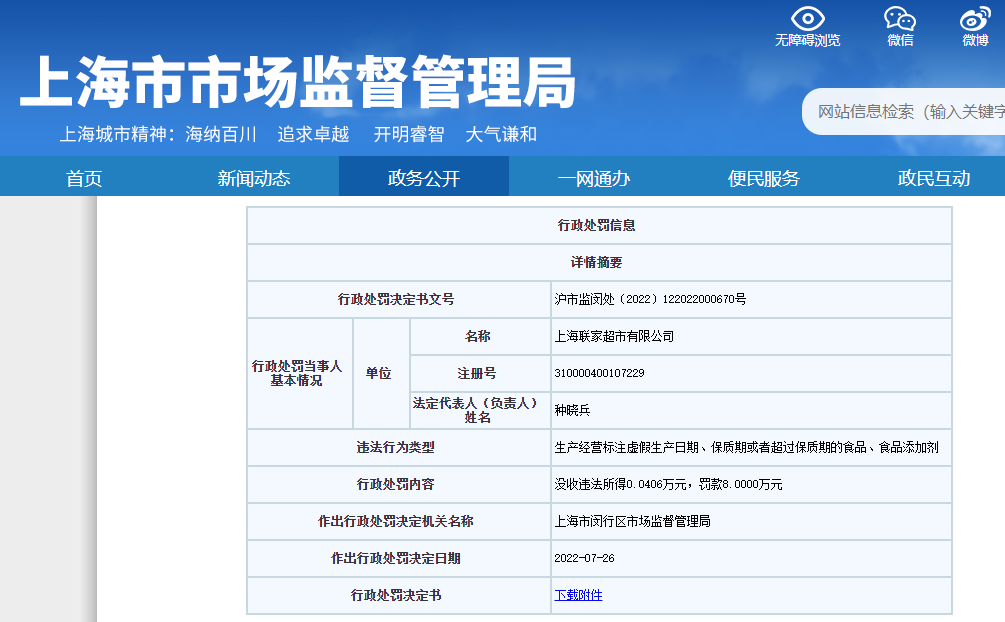Click the 注册号 label cell

pos(480,373)
